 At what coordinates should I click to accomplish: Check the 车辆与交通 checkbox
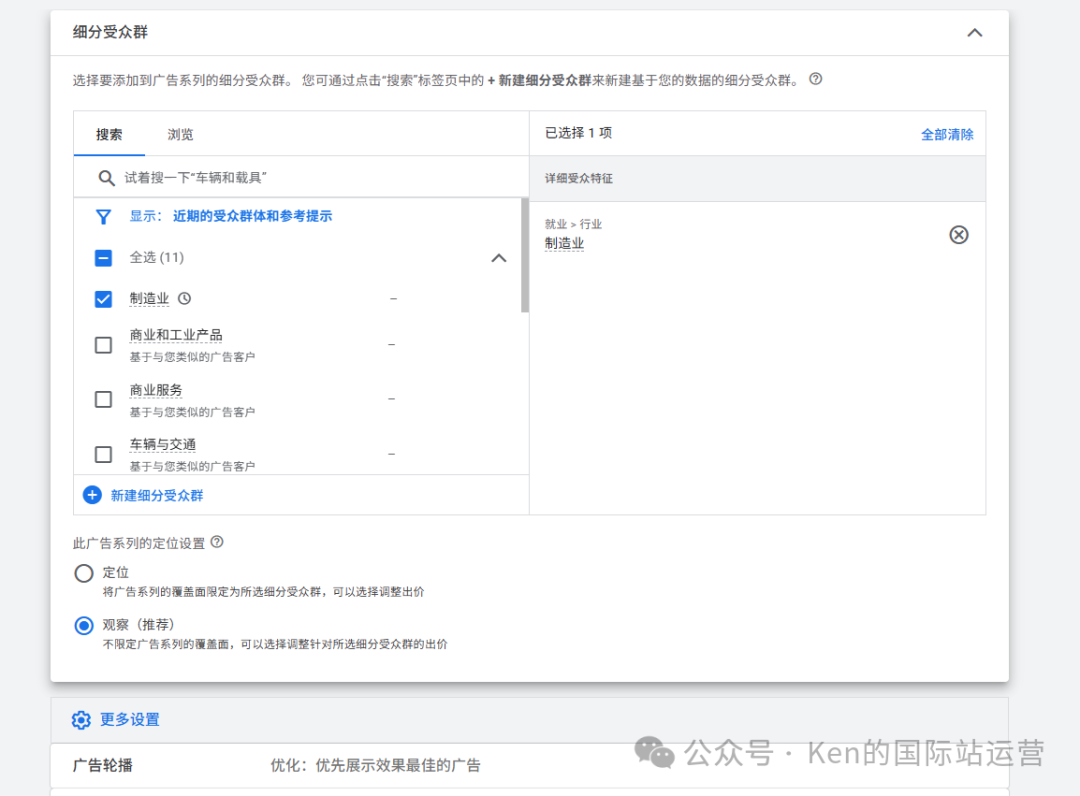pyautogui.click(x=103, y=454)
